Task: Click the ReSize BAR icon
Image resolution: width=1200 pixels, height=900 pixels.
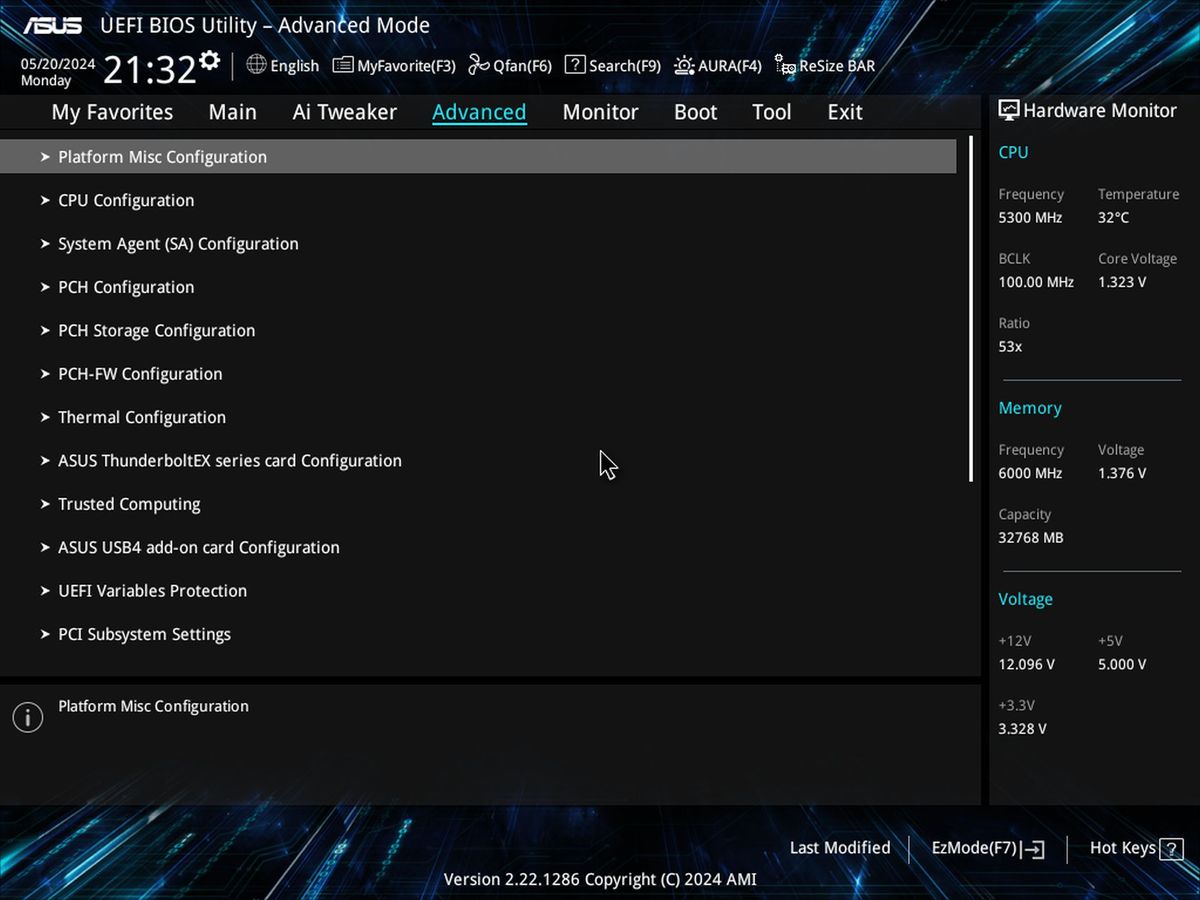Action: click(x=785, y=66)
